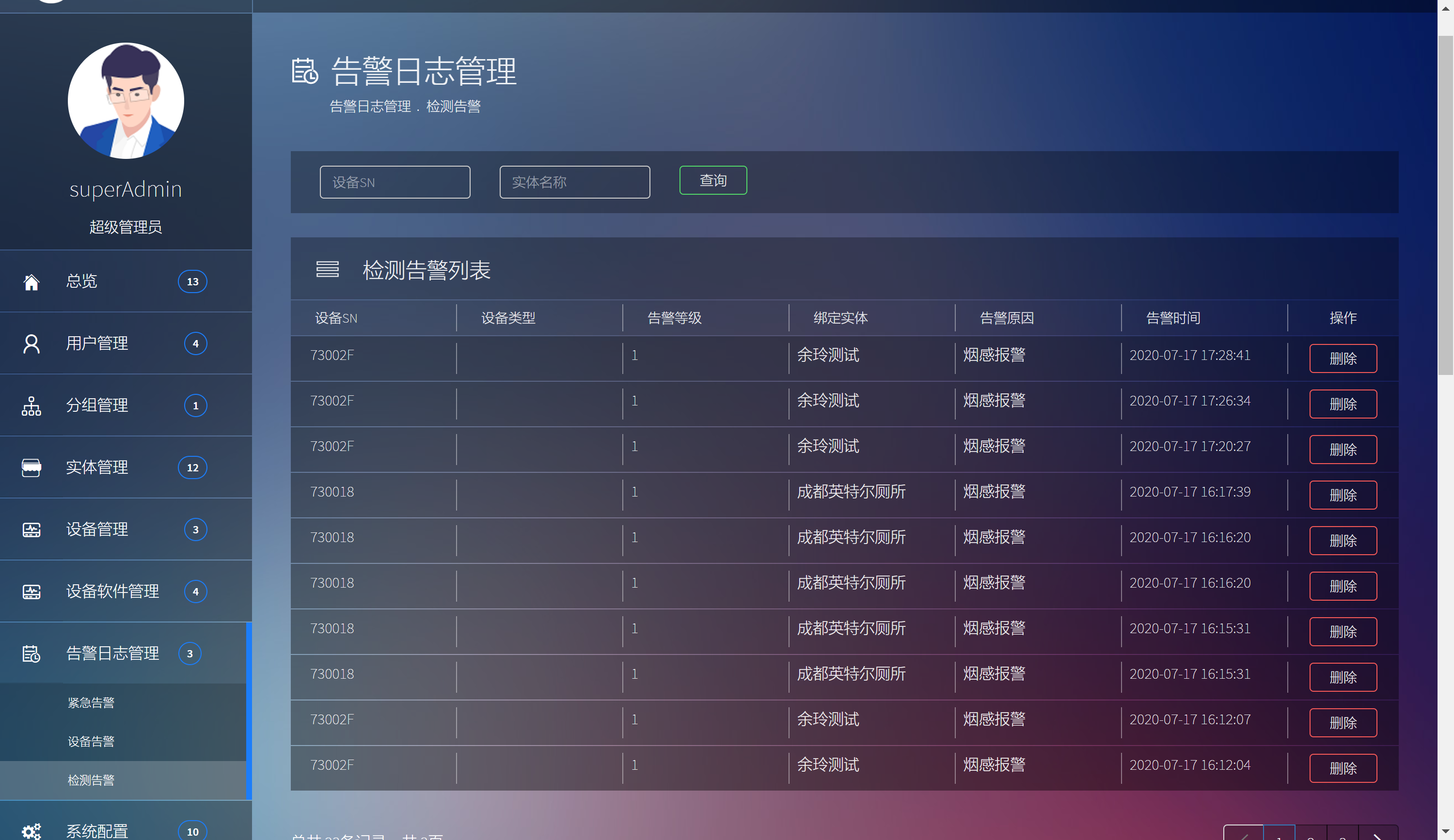
Task: Delete the alarm logged at 16:17:39
Action: point(1343,495)
